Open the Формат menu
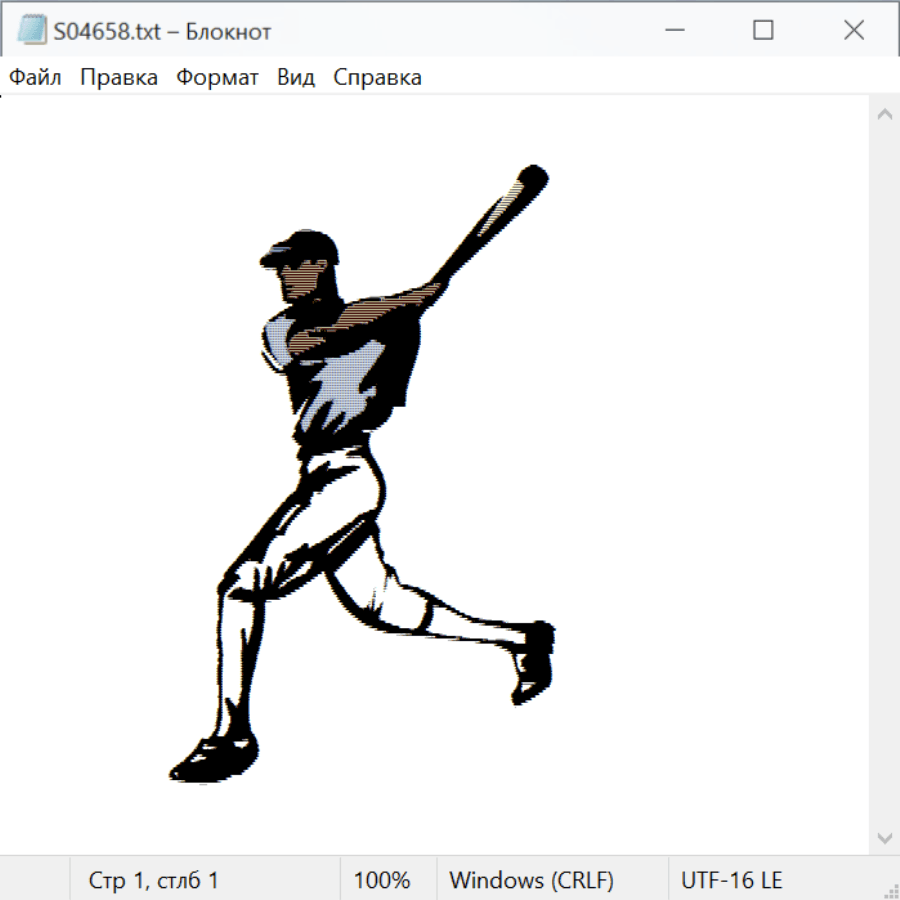Image resolution: width=900 pixels, height=900 pixels. pyautogui.click(x=217, y=78)
